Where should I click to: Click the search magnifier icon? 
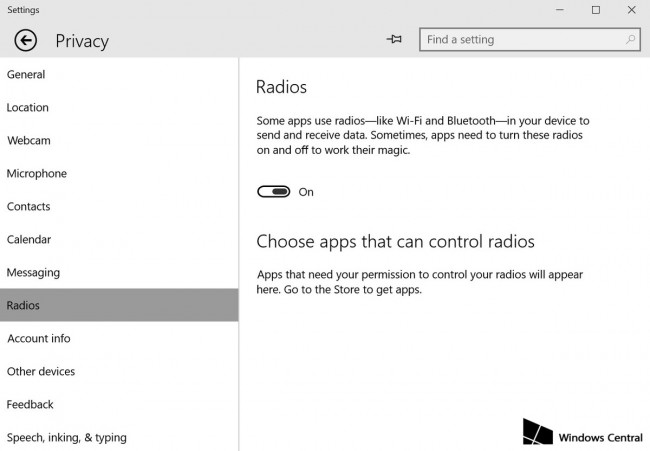point(630,40)
